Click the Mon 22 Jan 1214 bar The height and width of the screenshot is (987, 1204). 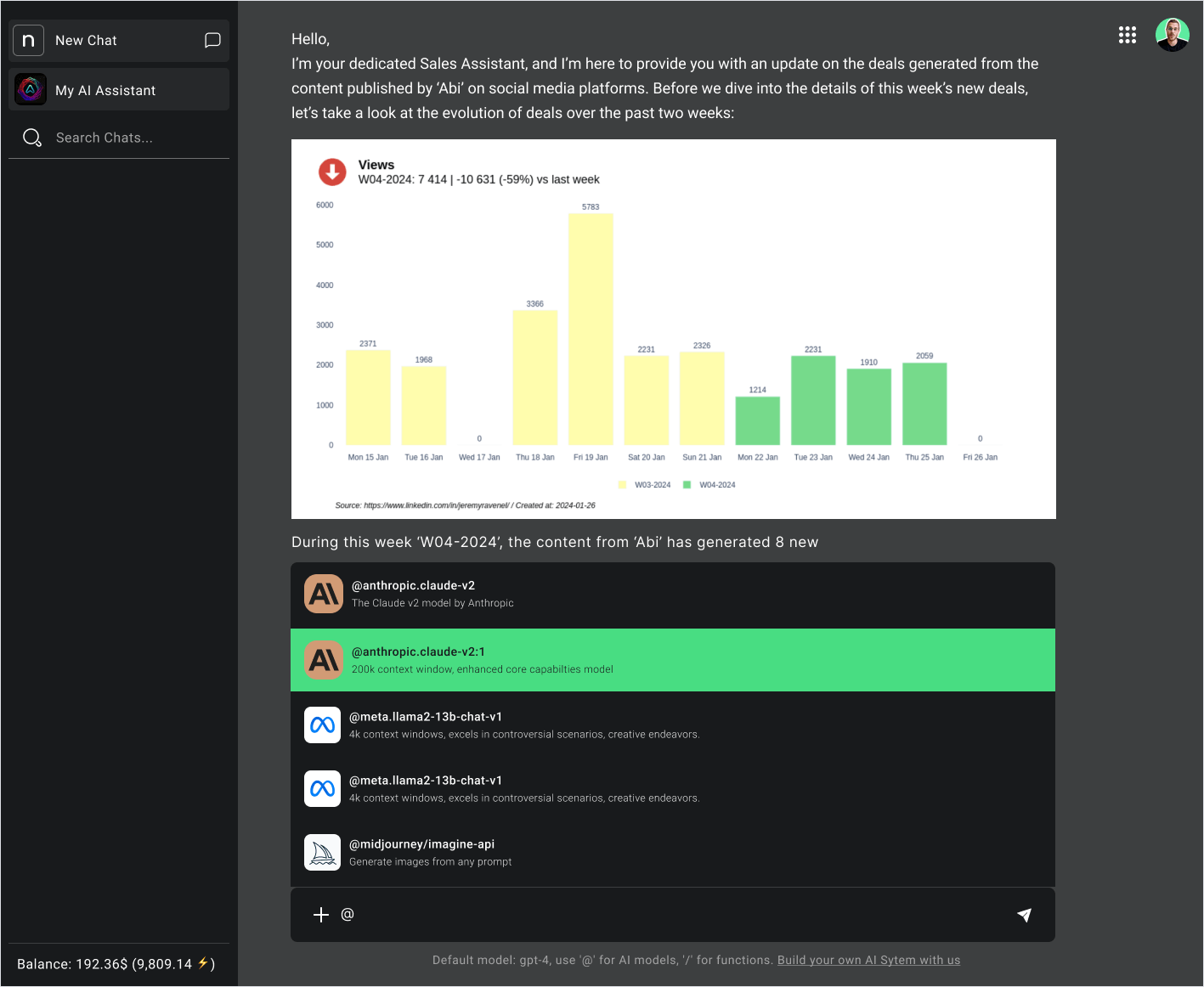click(758, 421)
